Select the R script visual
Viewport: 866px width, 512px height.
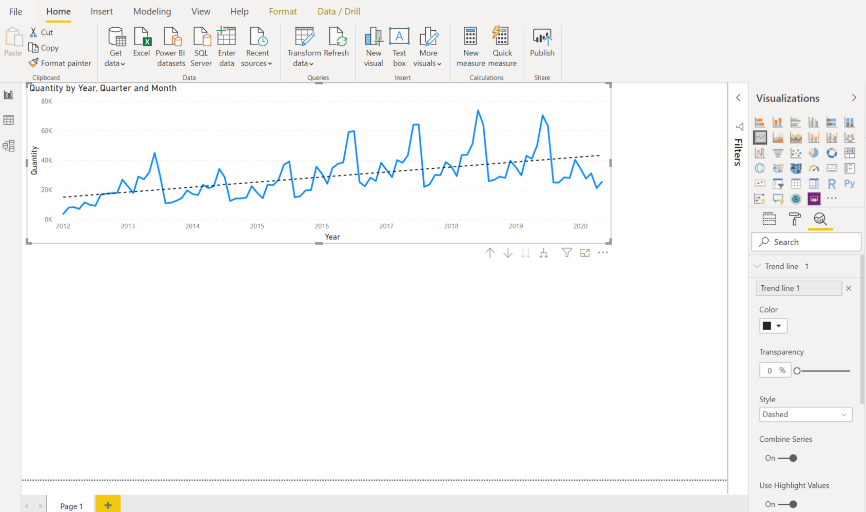[832, 184]
